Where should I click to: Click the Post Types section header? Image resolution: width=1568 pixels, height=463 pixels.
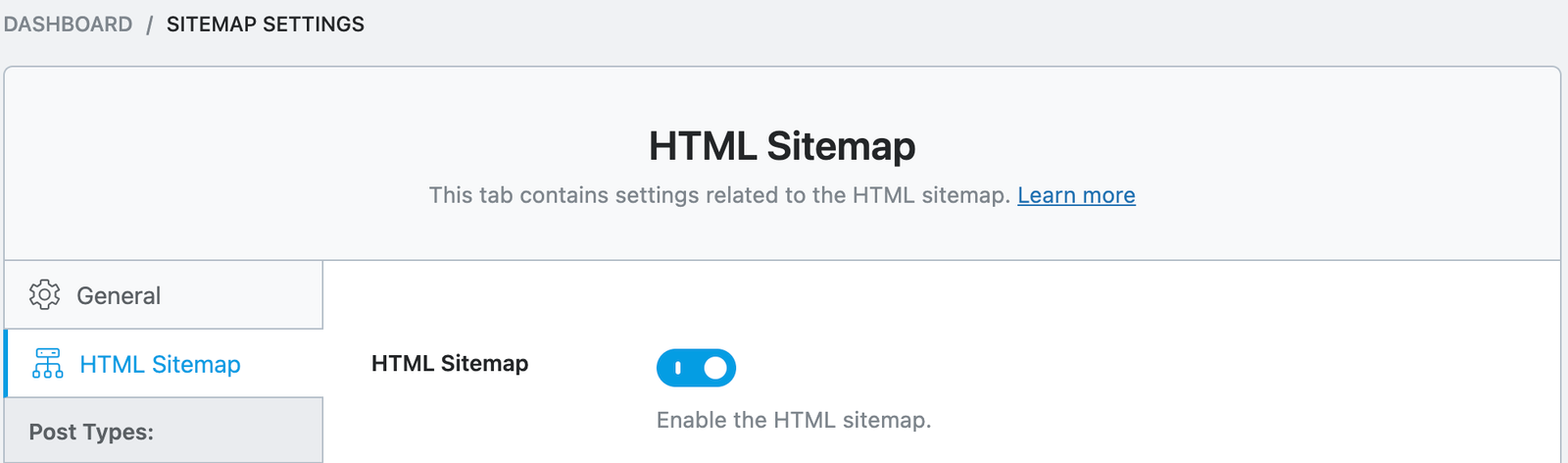91,433
